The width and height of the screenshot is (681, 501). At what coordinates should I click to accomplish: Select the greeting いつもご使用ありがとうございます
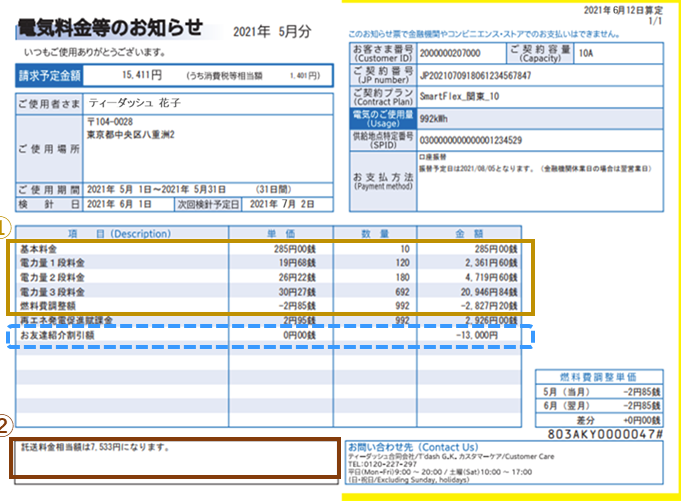click(95, 53)
